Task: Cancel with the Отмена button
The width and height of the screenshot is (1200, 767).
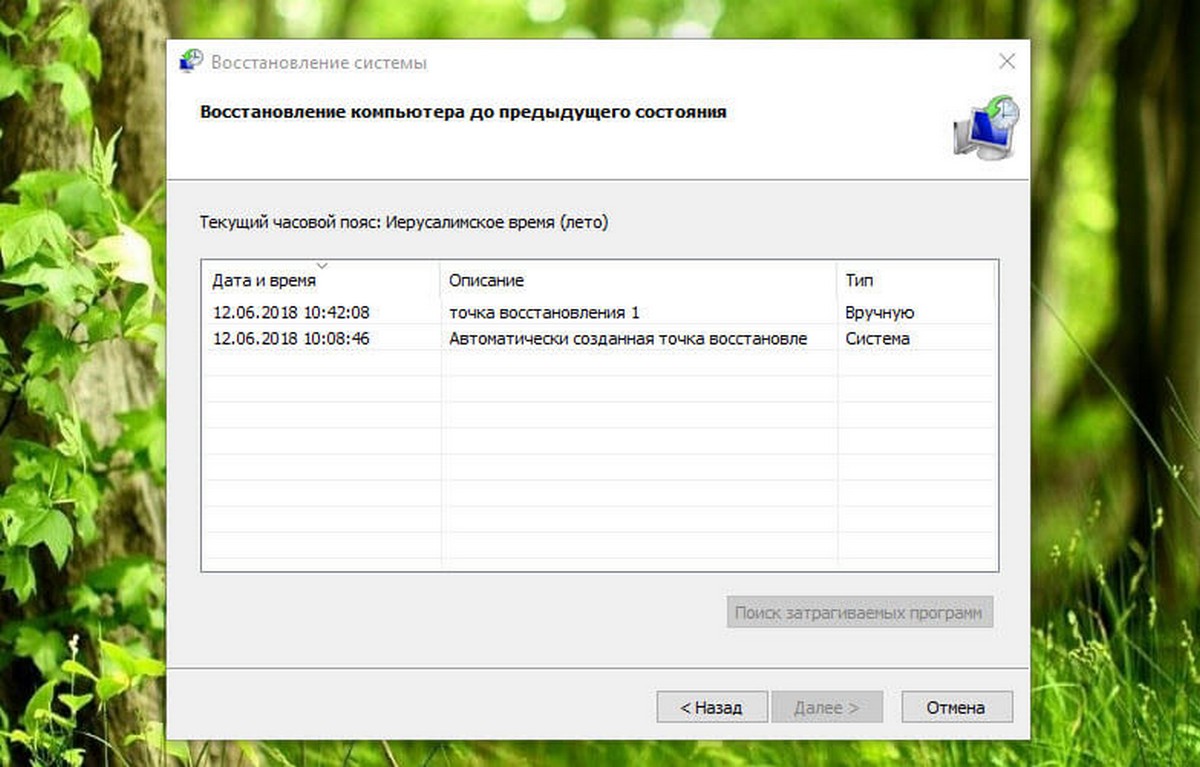Action: 957,707
